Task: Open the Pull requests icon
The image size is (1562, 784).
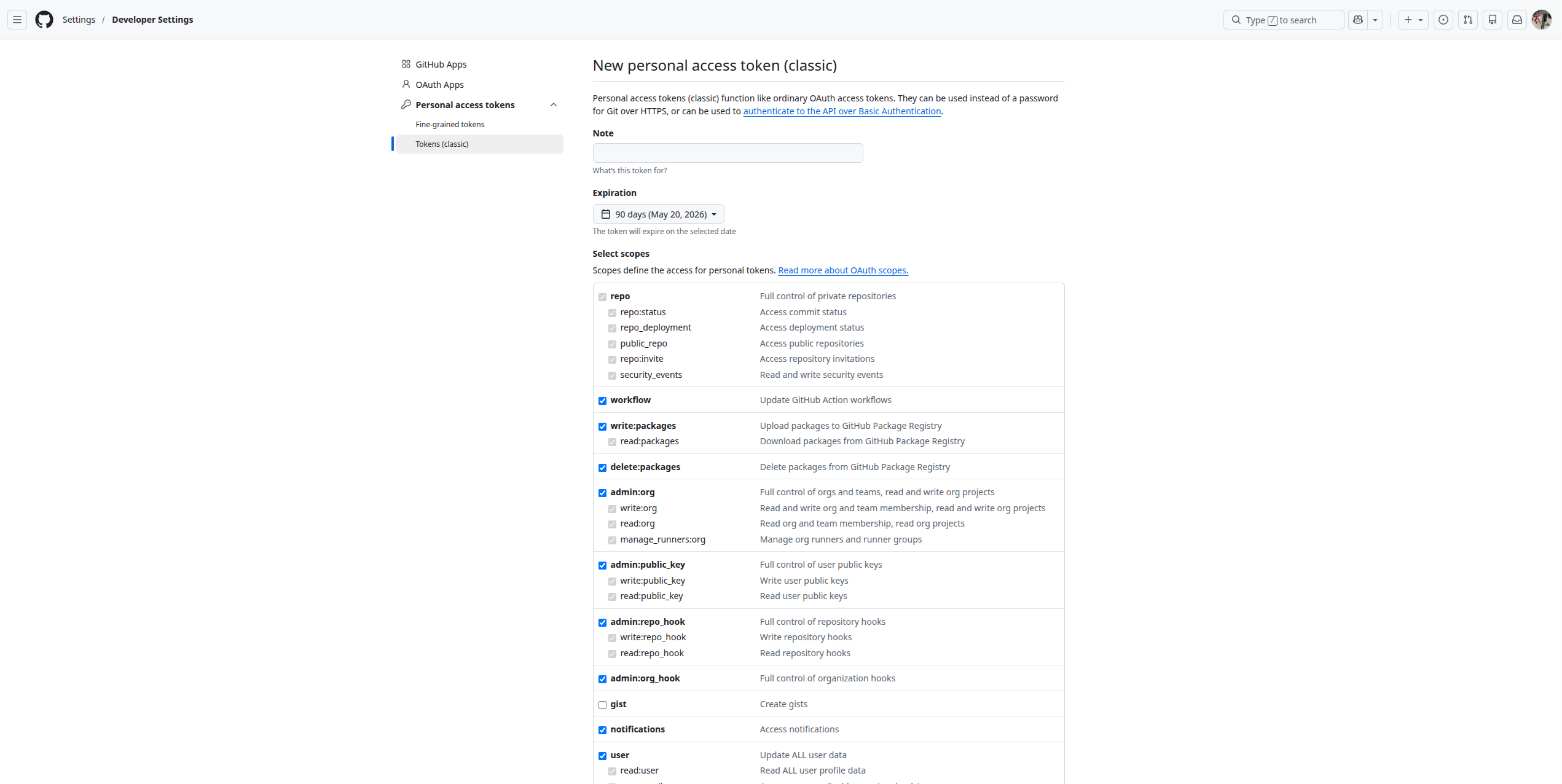Action: pyautogui.click(x=1468, y=19)
